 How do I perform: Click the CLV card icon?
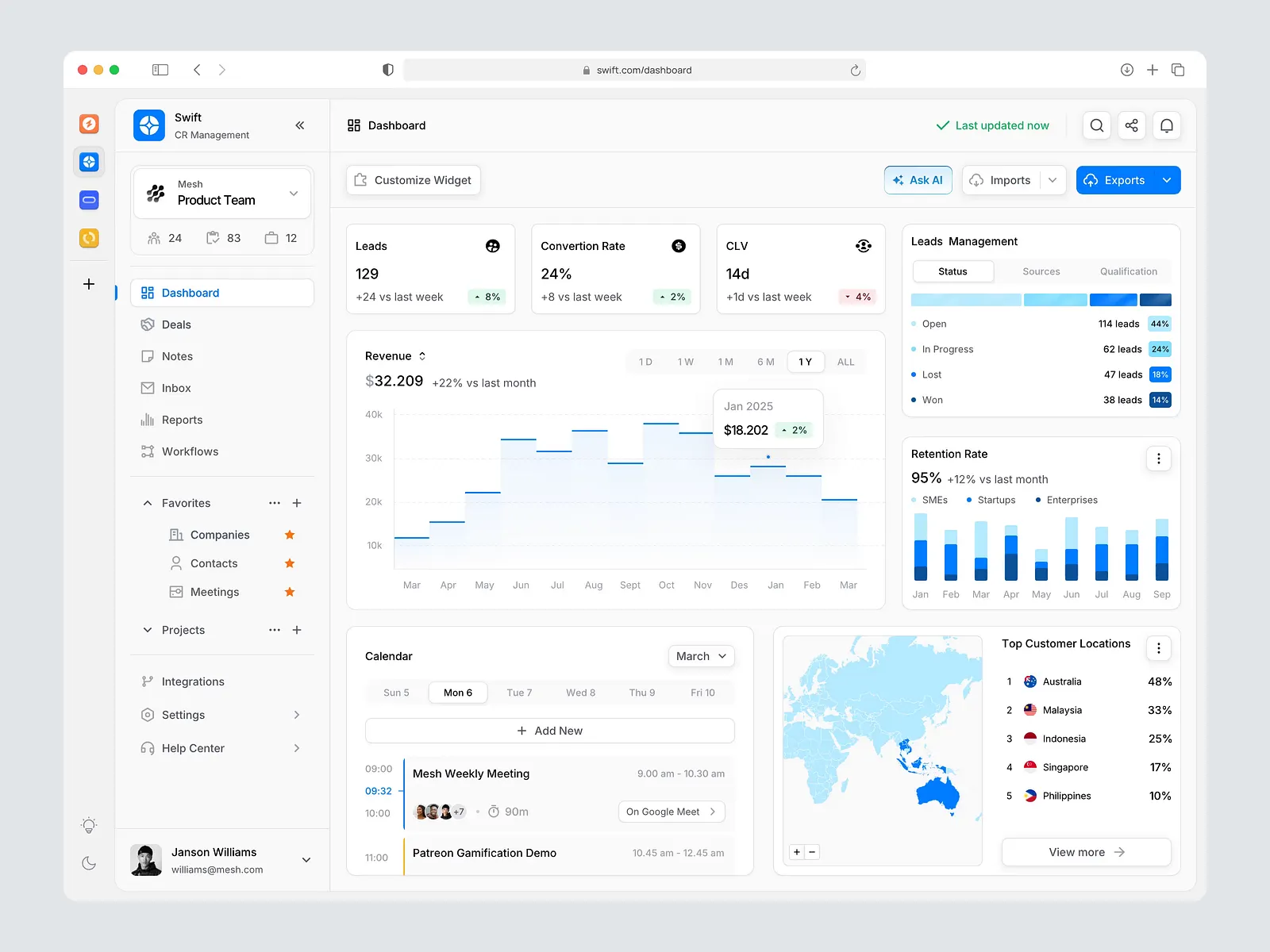pos(864,246)
